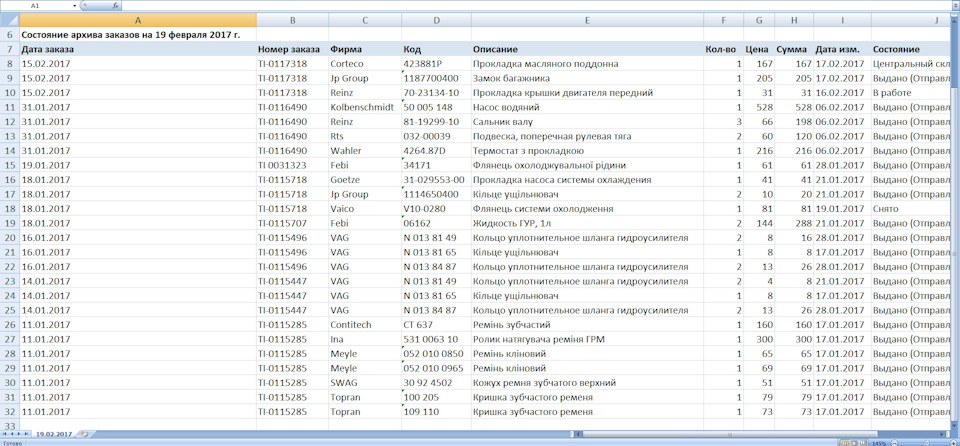
Task: Select column C header
Action: (x=365, y=20)
